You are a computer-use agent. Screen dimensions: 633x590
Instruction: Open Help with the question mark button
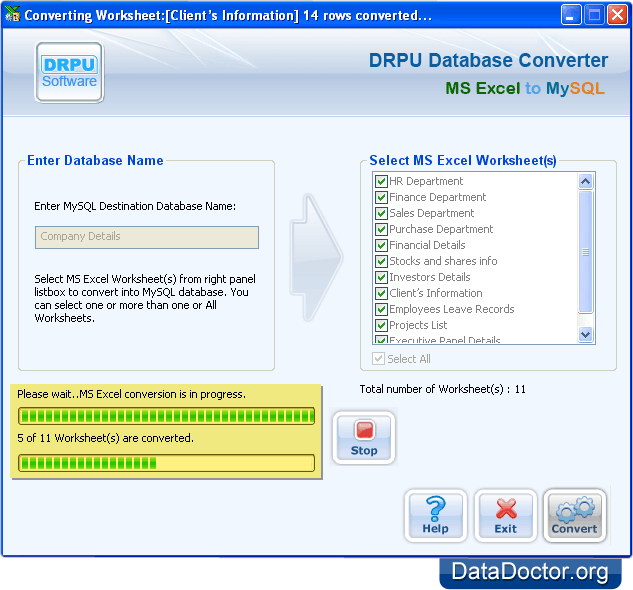coord(436,516)
